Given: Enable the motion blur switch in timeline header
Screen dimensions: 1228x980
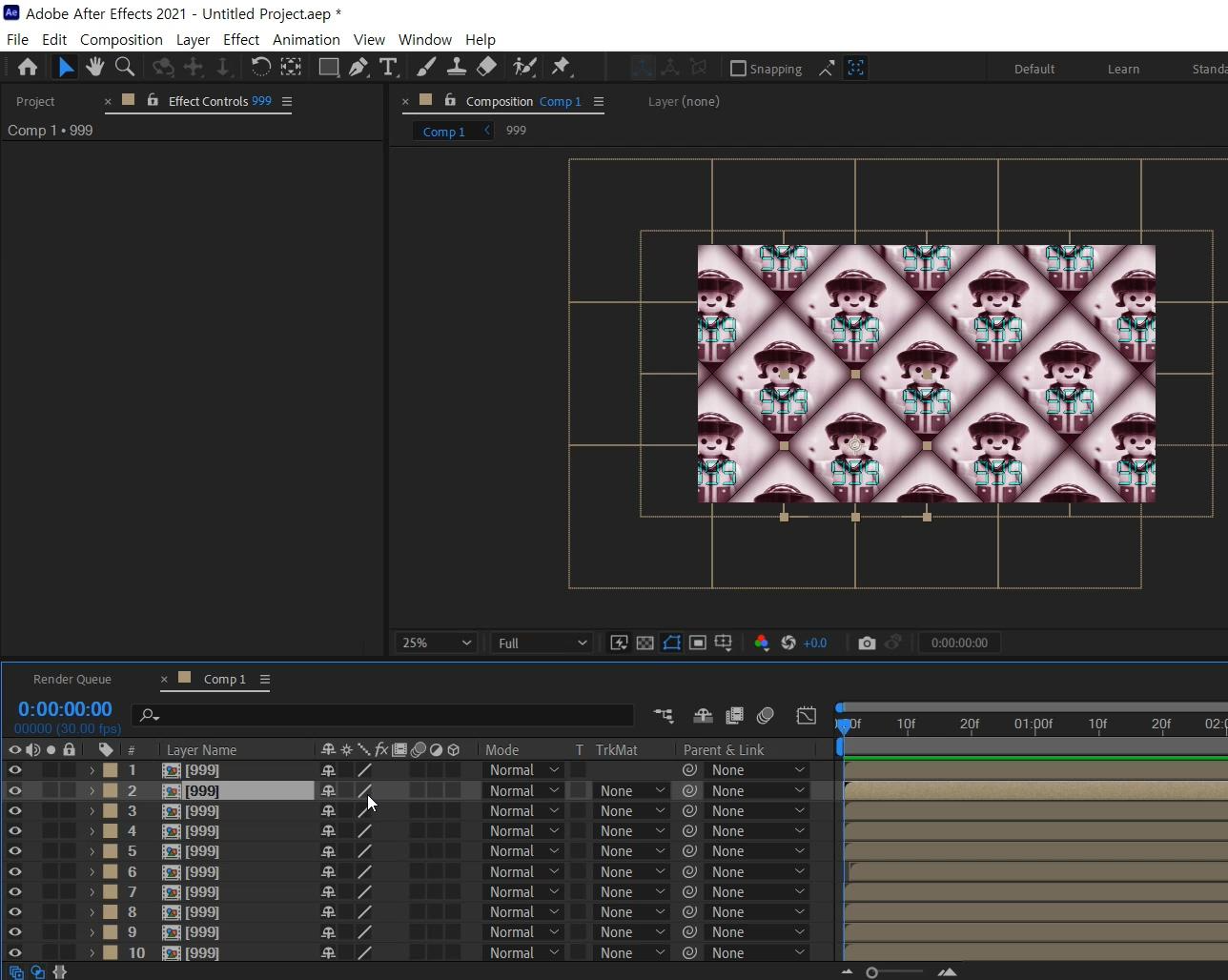Looking at the screenshot, I should pos(765,715).
